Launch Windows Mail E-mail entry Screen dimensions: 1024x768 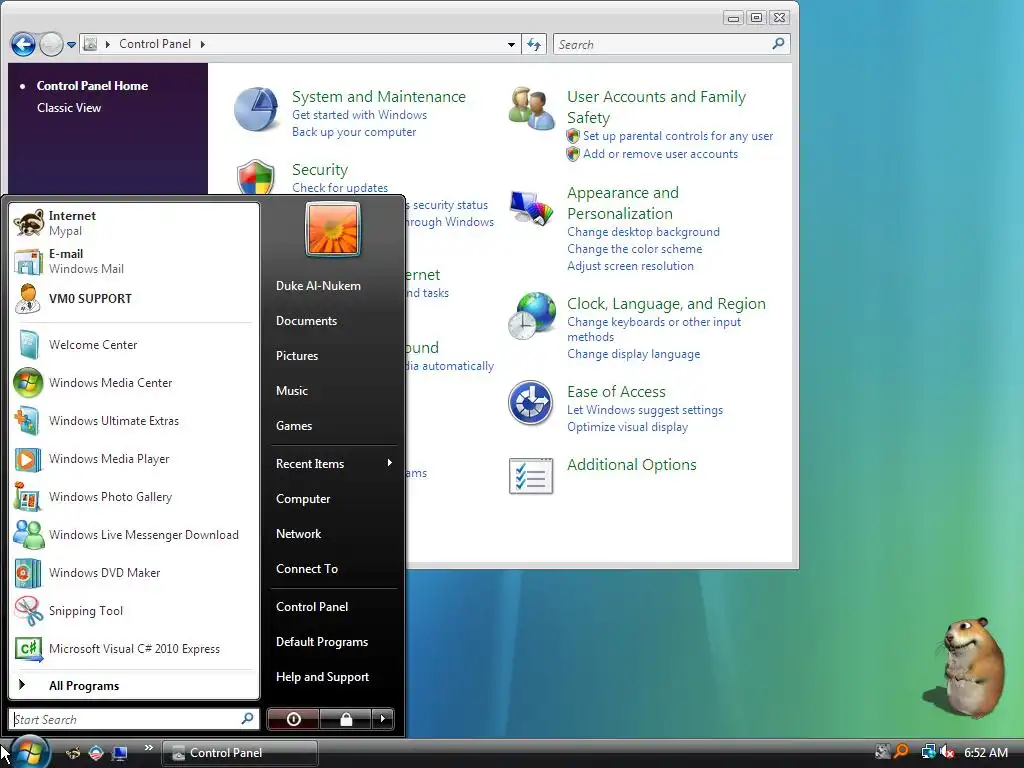(134, 261)
